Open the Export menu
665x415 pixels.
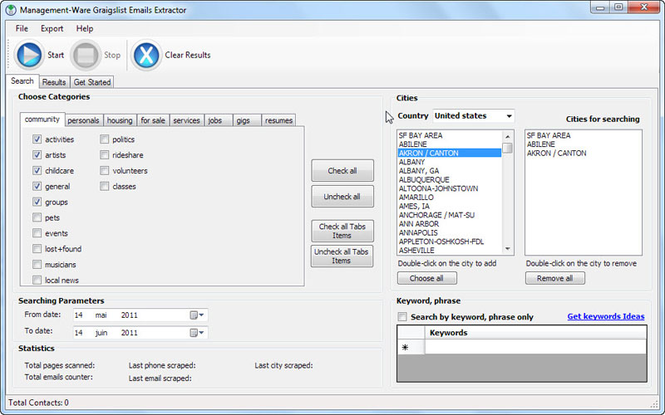click(52, 28)
